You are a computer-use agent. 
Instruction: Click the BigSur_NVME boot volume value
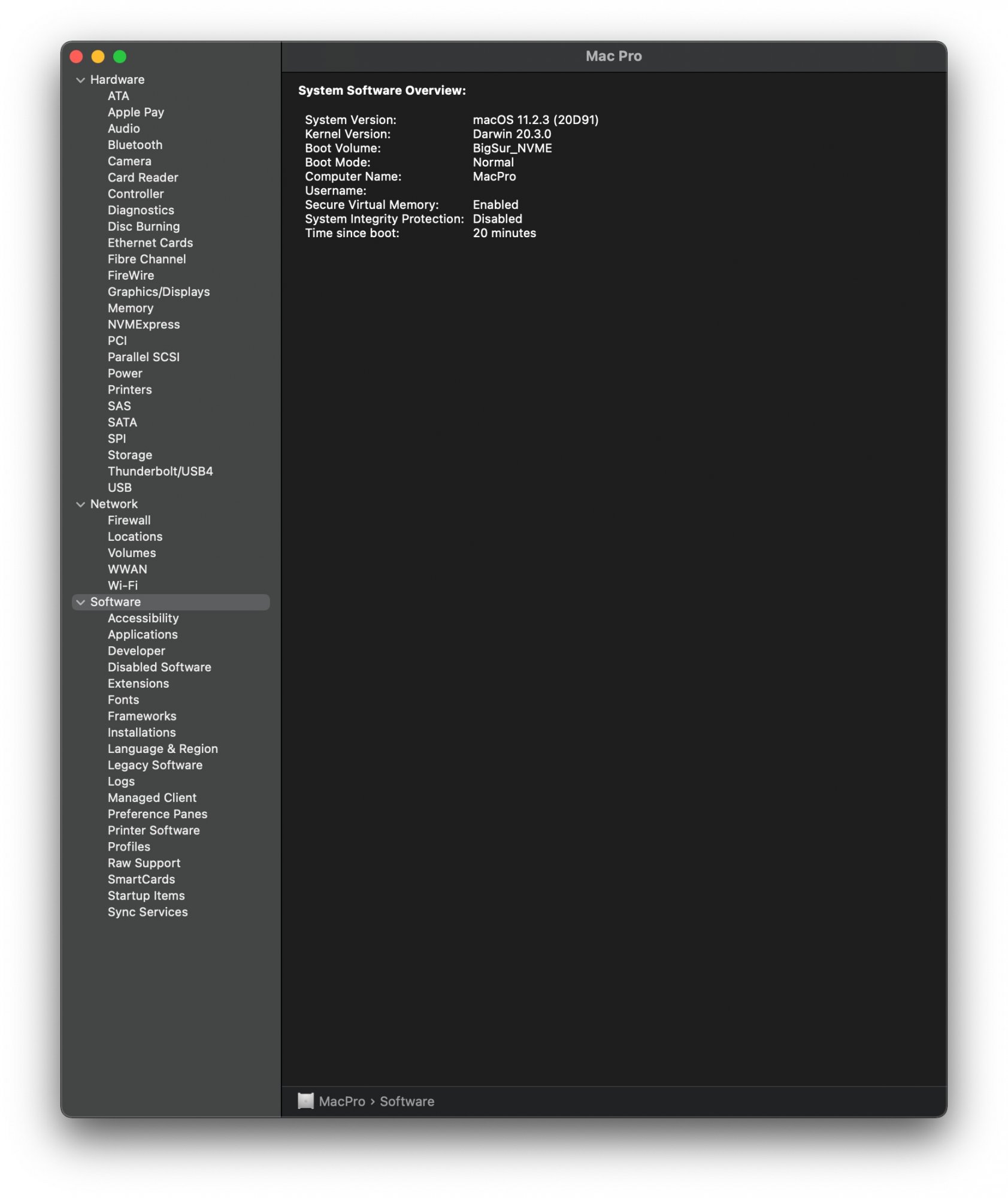[512, 148]
